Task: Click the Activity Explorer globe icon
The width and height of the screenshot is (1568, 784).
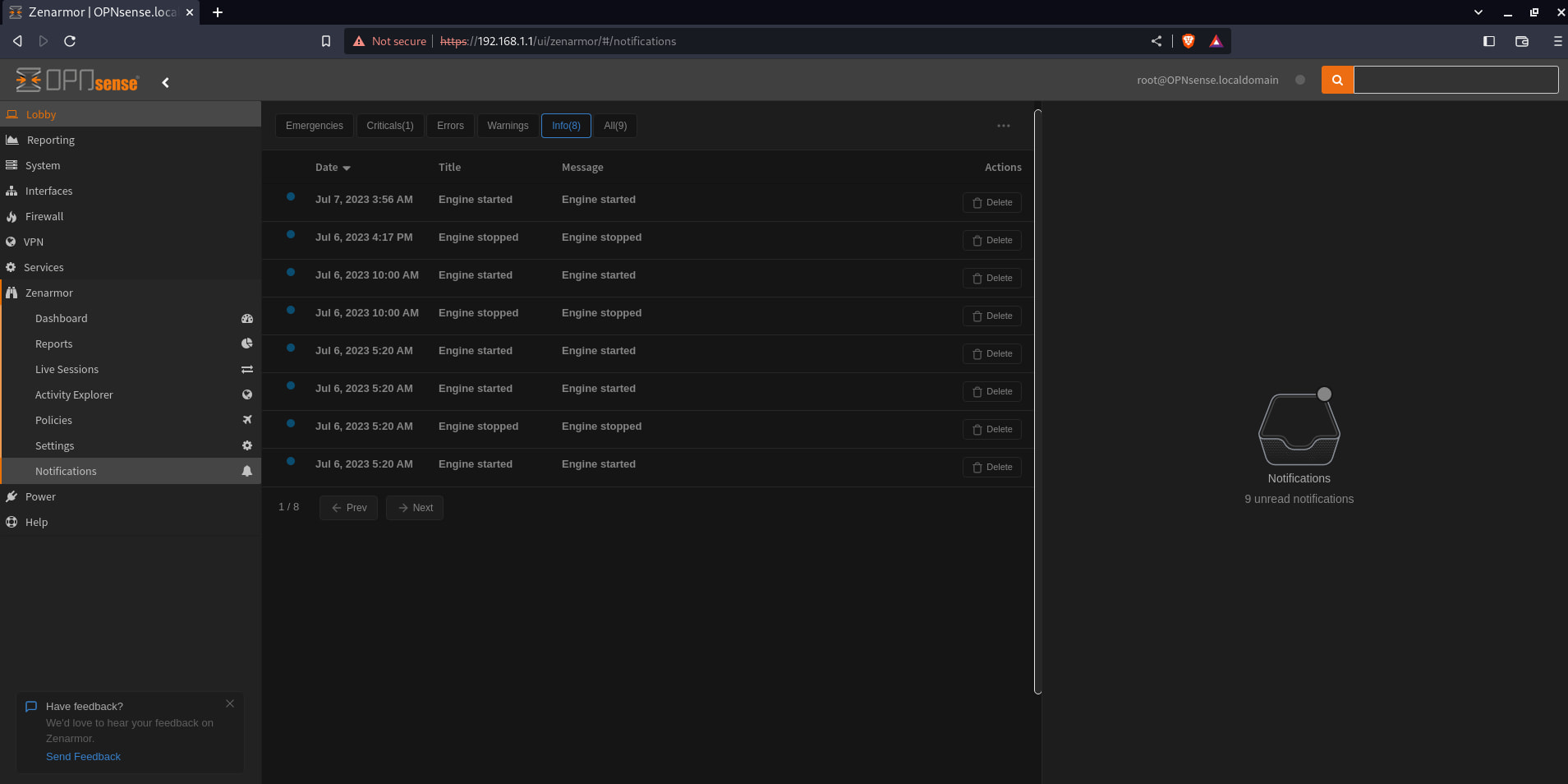Action: click(x=247, y=394)
